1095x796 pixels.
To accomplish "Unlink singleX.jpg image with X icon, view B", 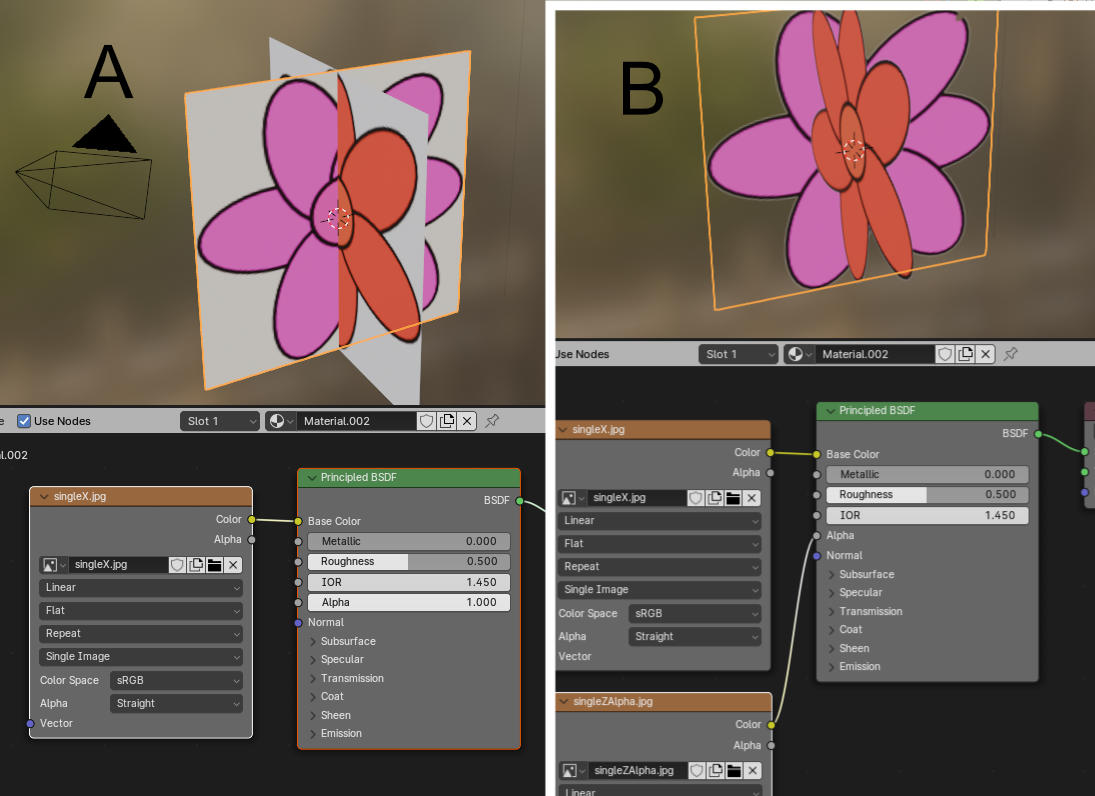I will (751, 498).
